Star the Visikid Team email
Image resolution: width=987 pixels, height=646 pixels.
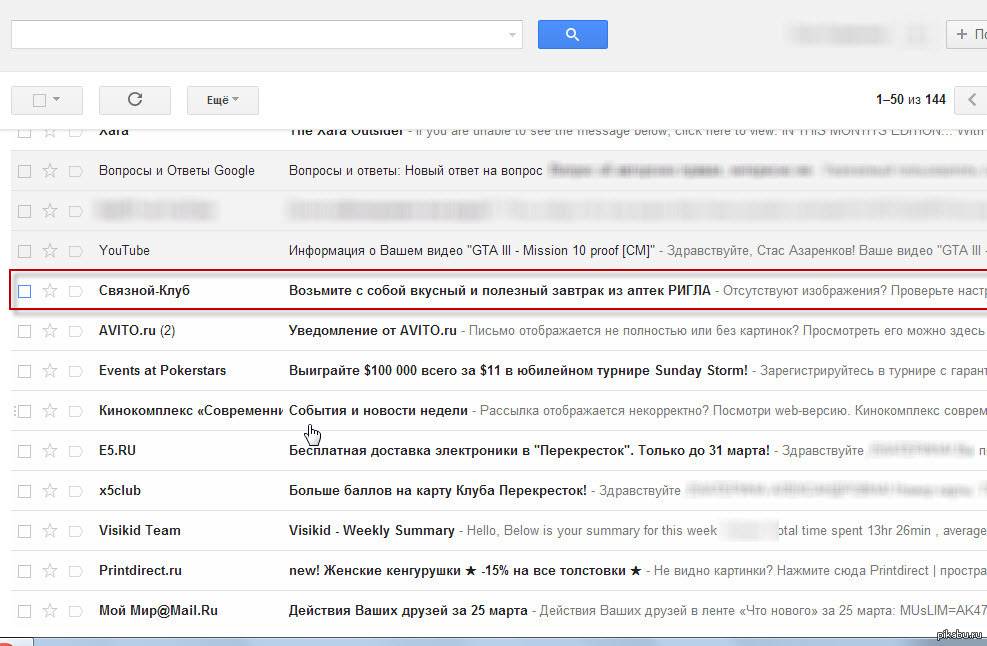(x=50, y=531)
